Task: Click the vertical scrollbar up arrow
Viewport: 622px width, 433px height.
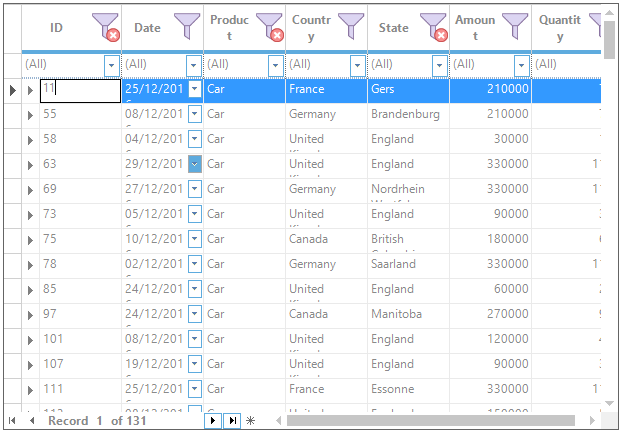Action: coord(609,13)
